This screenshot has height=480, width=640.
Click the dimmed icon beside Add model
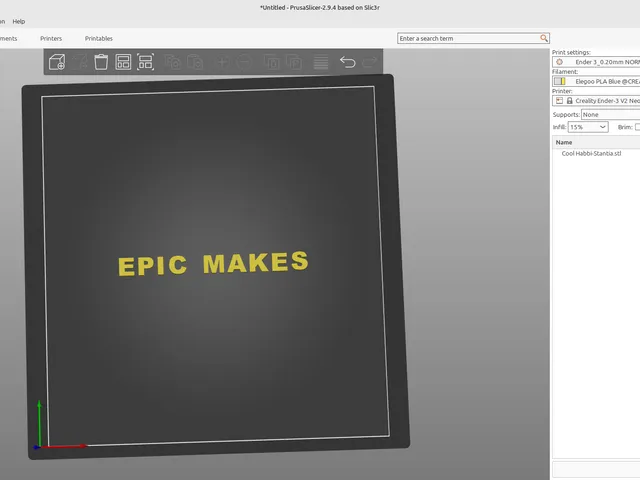point(79,62)
